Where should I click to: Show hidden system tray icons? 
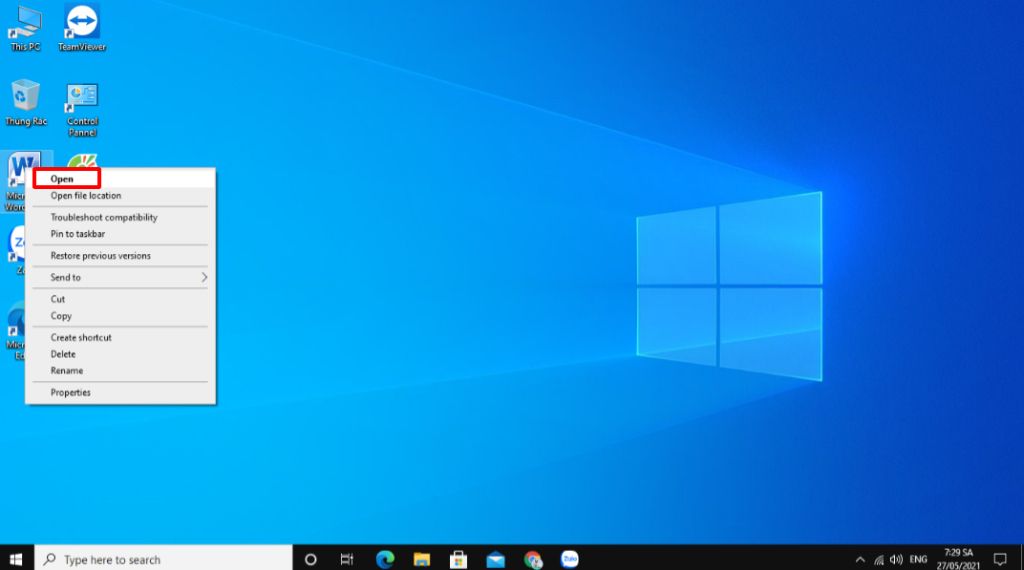(860, 560)
